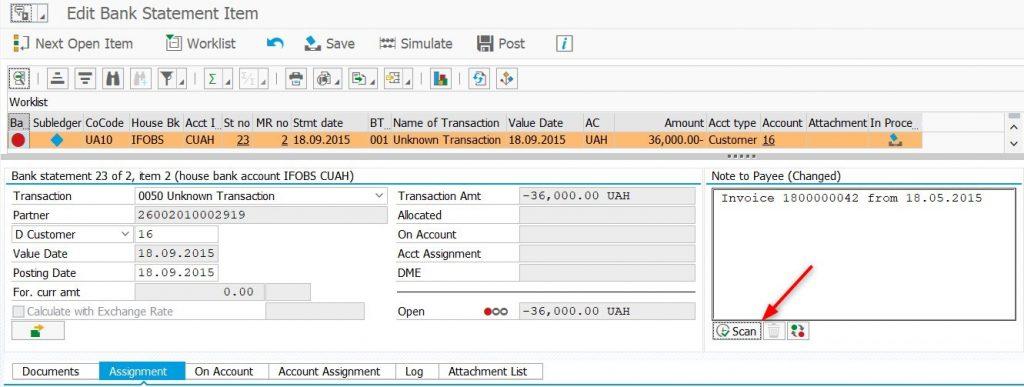
Task: Click the Amount column header
Action: click(660, 123)
